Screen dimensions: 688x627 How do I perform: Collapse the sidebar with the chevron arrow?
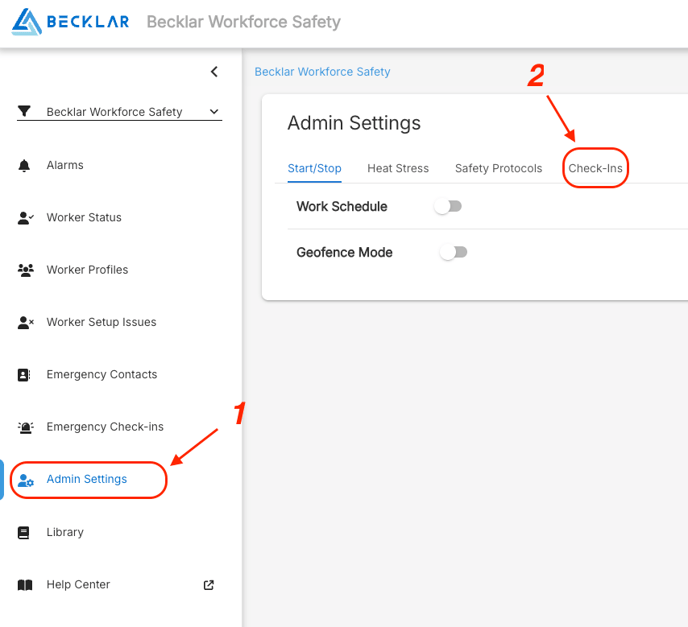click(x=214, y=72)
